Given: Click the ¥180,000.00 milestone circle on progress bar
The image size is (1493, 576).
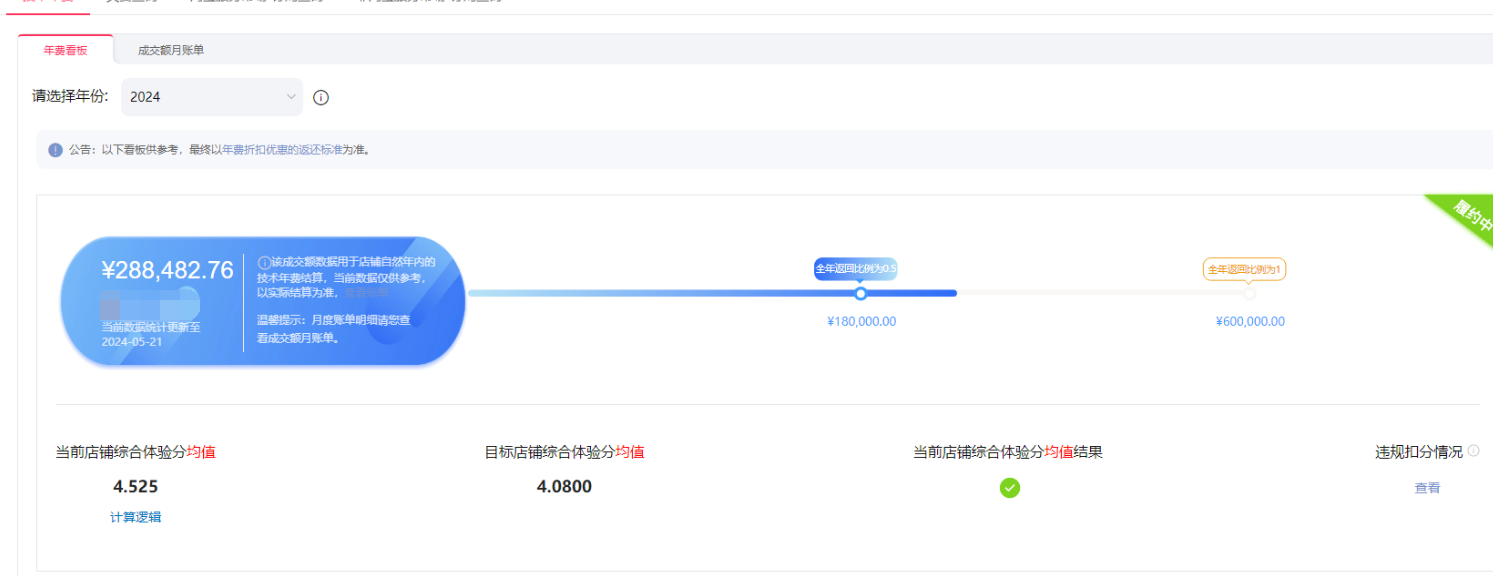Looking at the screenshot, I should click(x=861, y=293).
